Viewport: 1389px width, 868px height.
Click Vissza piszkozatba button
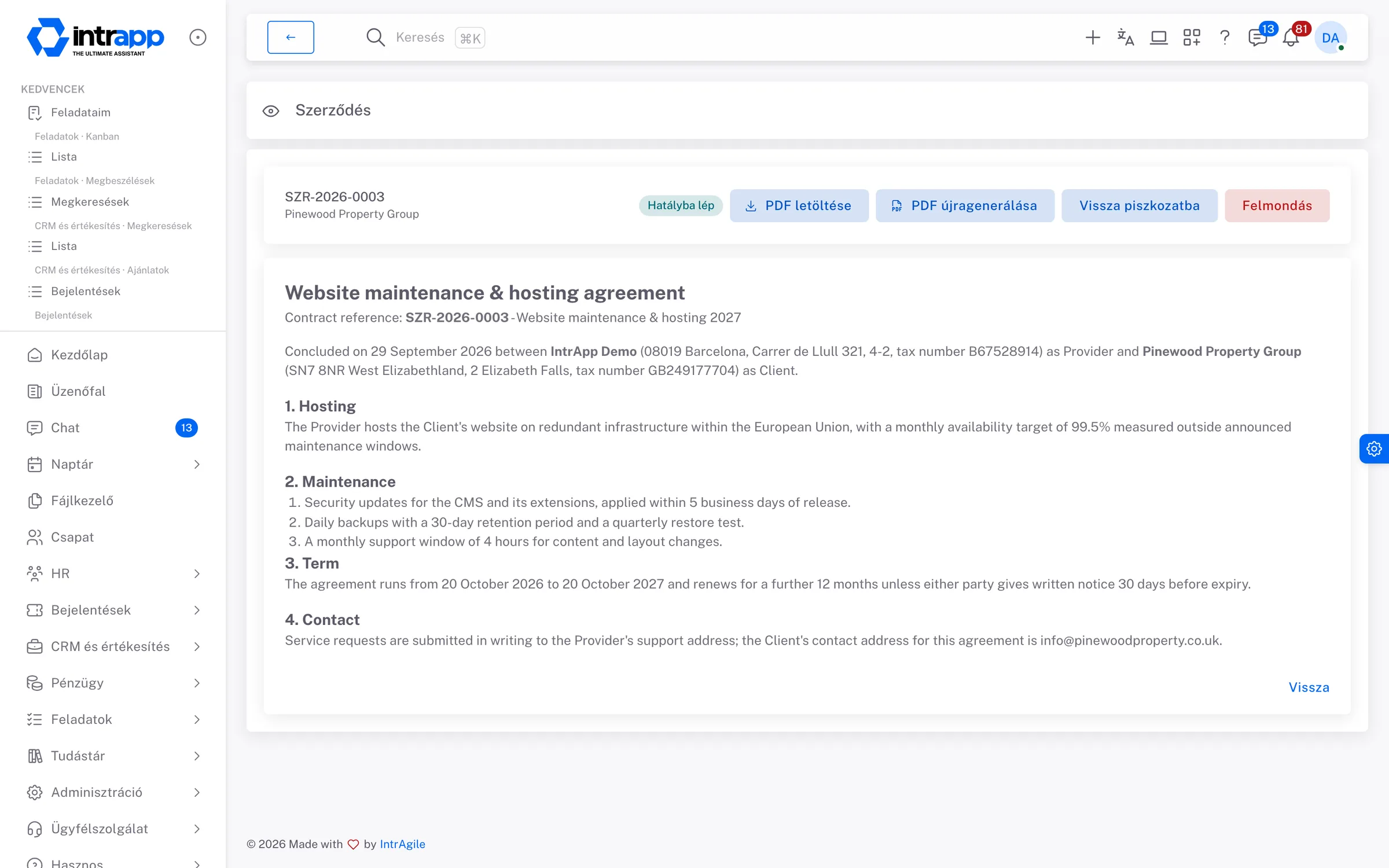pyautogui.click(x=1139, y=205)
